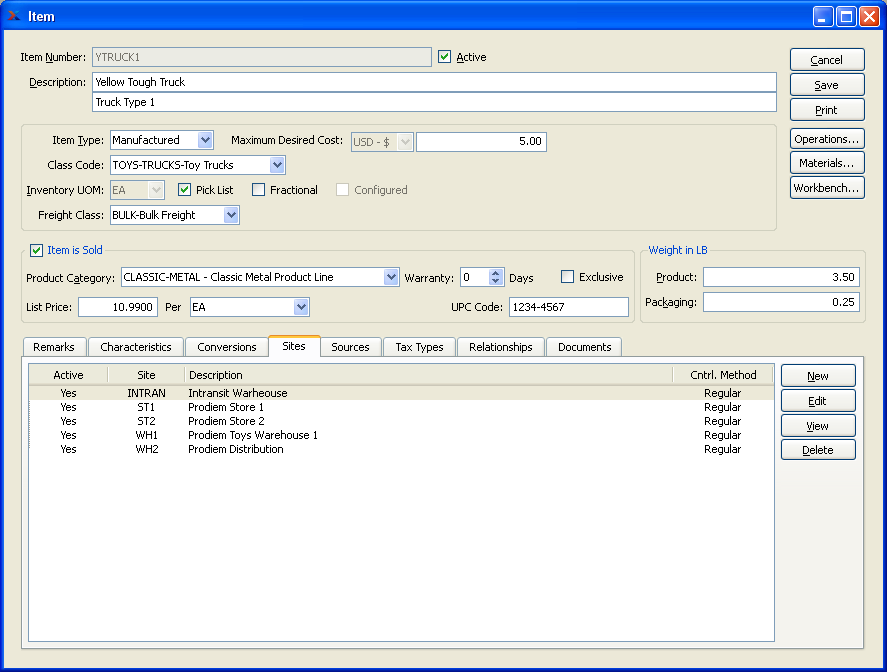This screenshot has width=887, height=672.
Task: Expand the Product Category dropdown
Action: click(x=391, y=277)
